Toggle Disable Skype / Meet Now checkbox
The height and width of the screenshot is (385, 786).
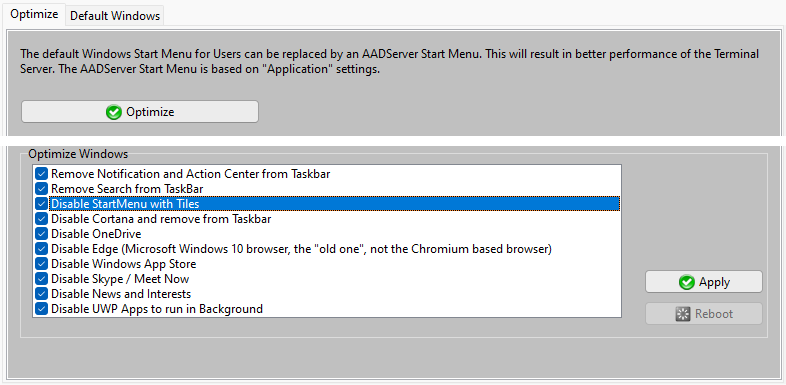(x=42, y=279)
